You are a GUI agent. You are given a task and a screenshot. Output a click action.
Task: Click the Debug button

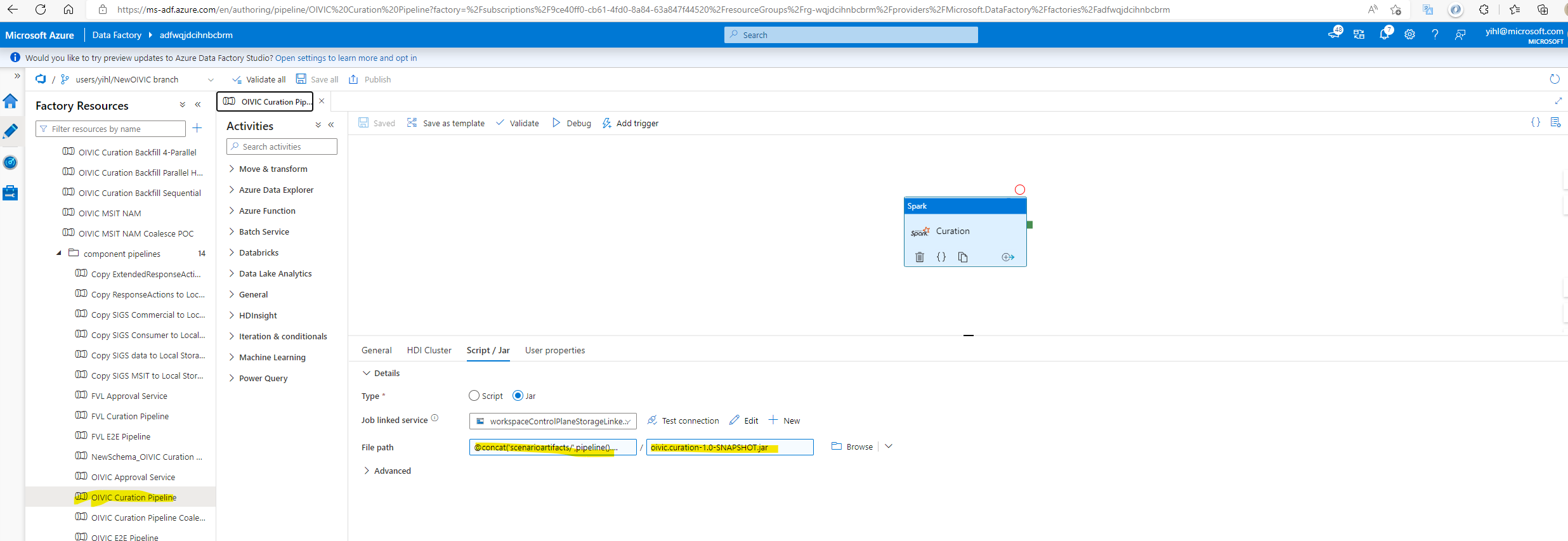coord(572,123)
